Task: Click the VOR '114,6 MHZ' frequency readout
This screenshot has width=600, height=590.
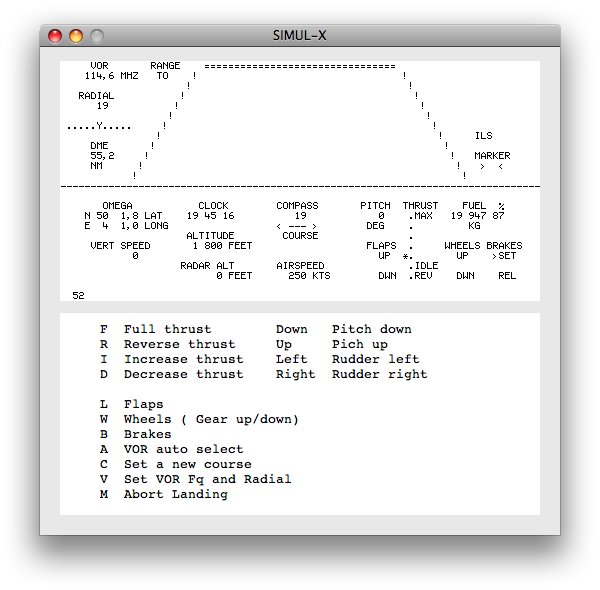Action: point(112,76)
